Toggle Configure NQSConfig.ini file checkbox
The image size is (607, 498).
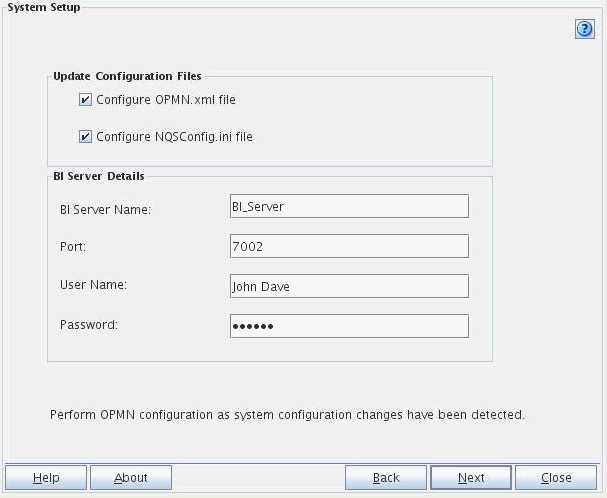pyautogui.click(x=86, y=136)
